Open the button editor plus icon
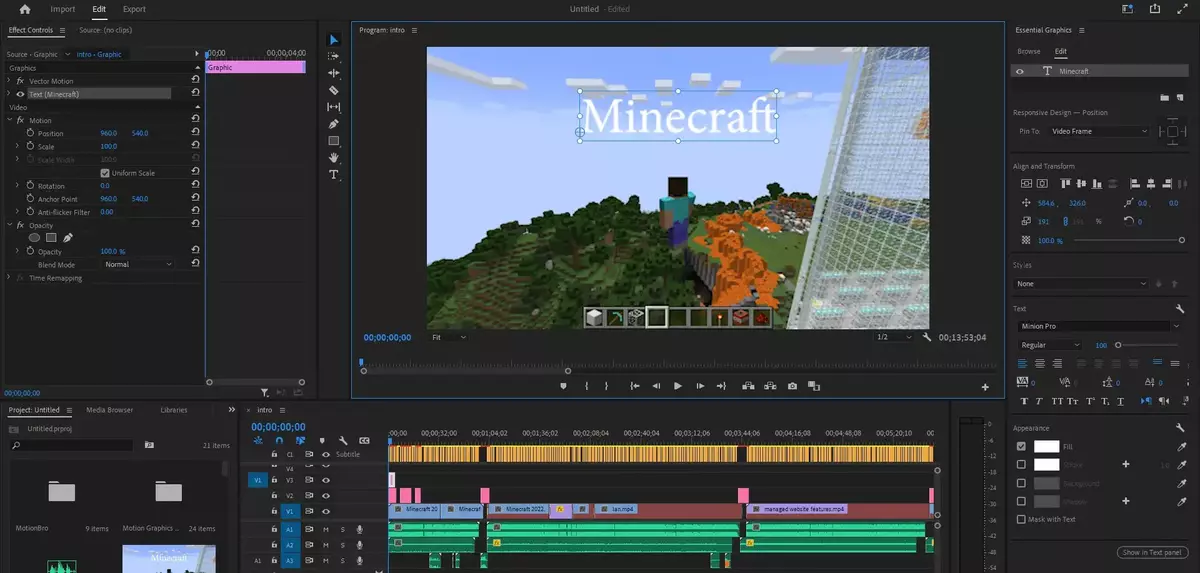The width and height of the screenshot is (1200, 573). coord(985,387)
